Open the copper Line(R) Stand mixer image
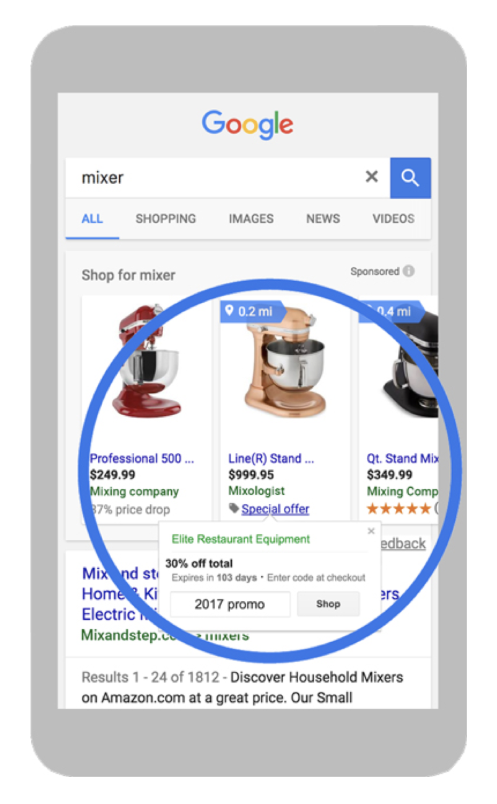The image size is (497, 804). coord(285,363)
